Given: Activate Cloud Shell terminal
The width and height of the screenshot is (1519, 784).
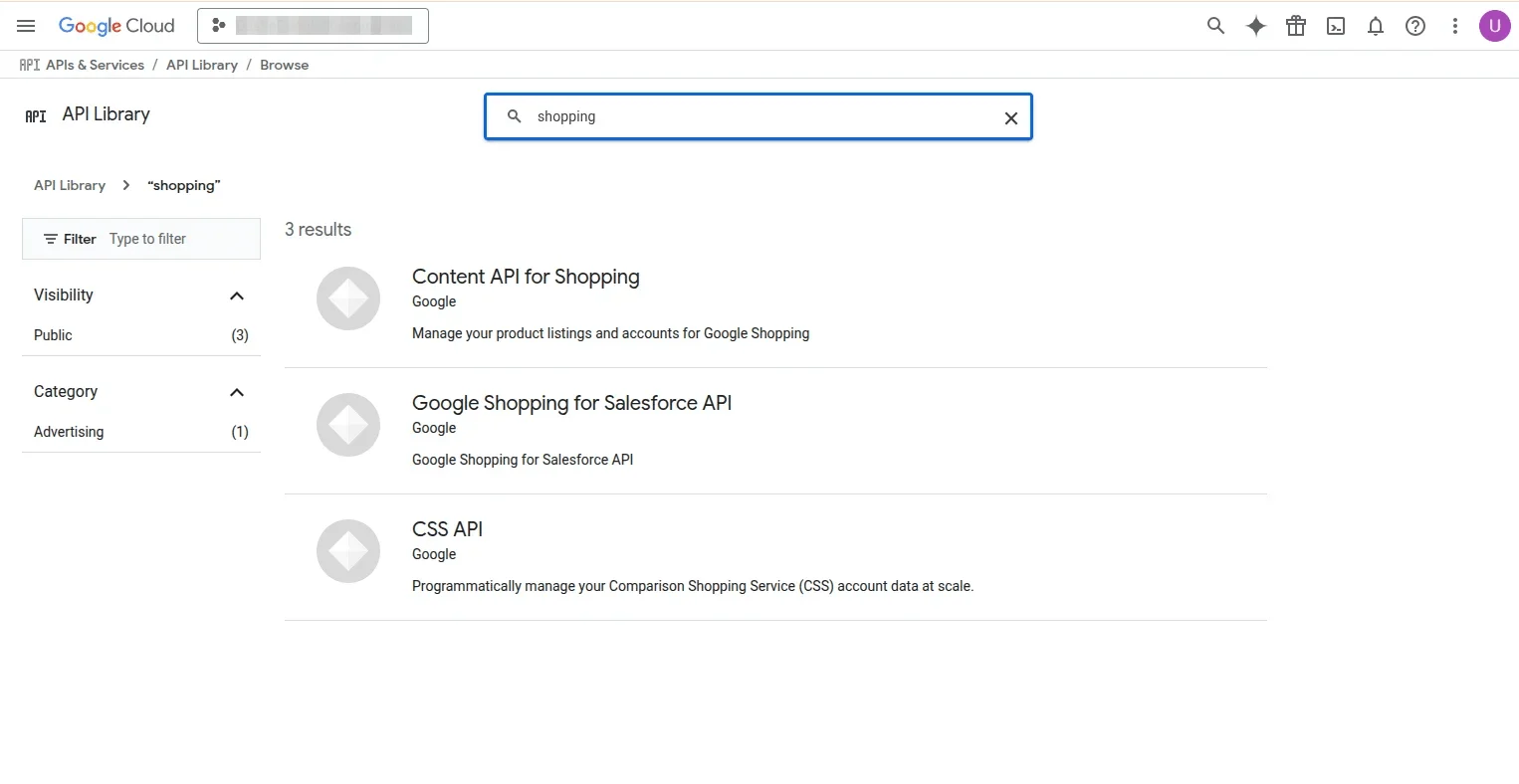Looking at the screenshot, I should tap(1336, 26).
